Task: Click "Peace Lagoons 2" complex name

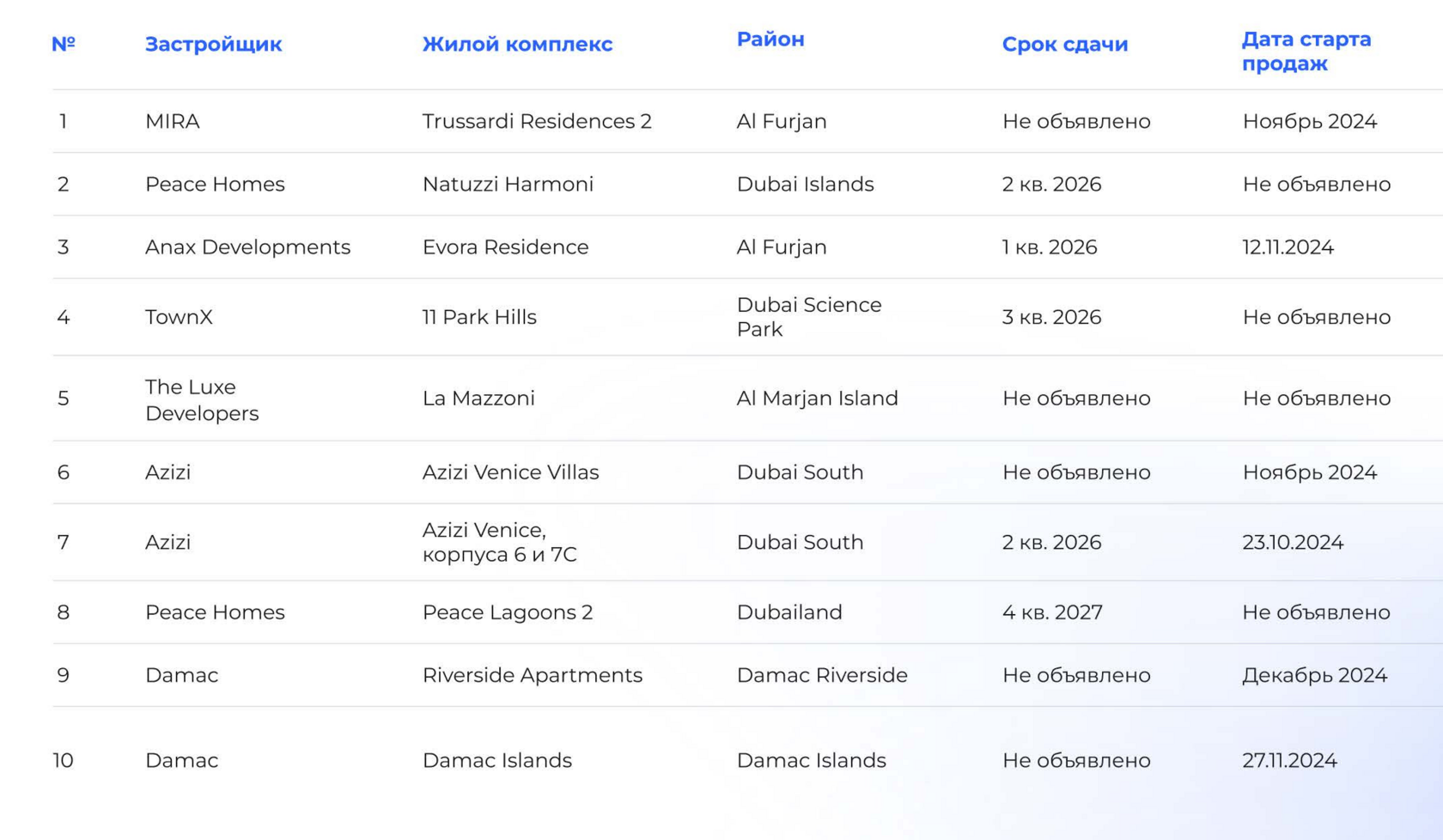Action: [x=508, y=612]
